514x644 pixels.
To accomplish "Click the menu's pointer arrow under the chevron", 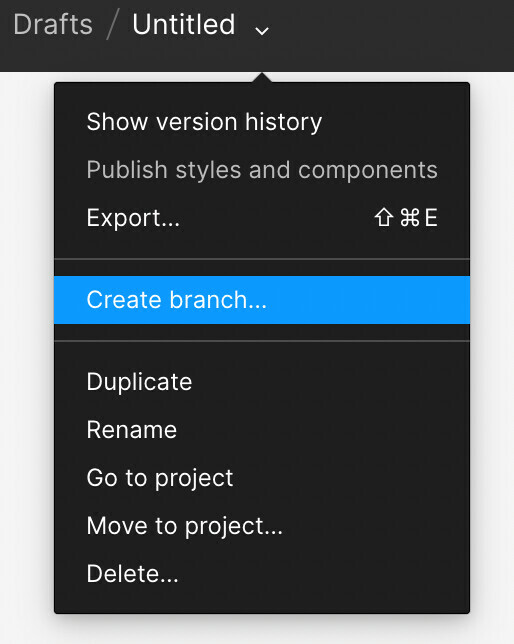I will point(262,78).
